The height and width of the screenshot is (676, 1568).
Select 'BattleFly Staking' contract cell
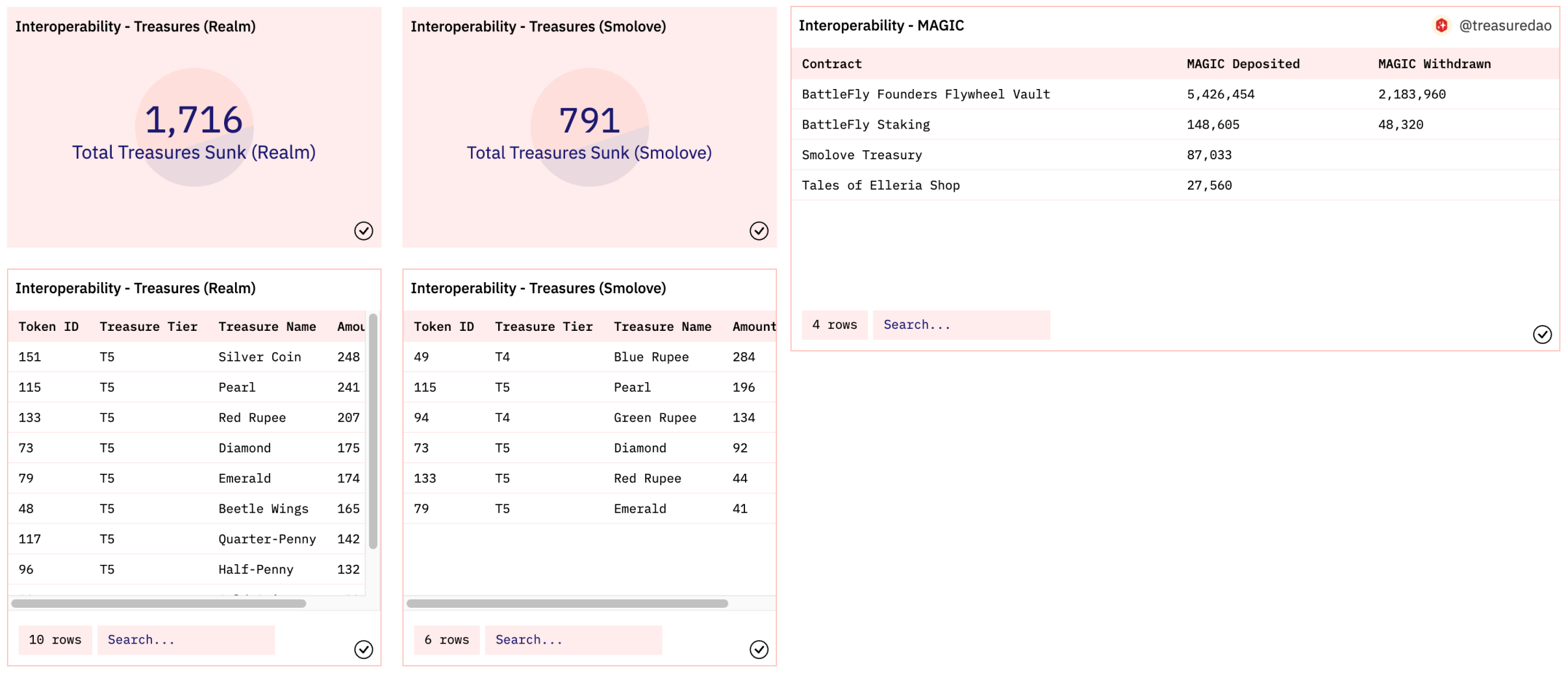pyautogui.click(x=865, y=125)
